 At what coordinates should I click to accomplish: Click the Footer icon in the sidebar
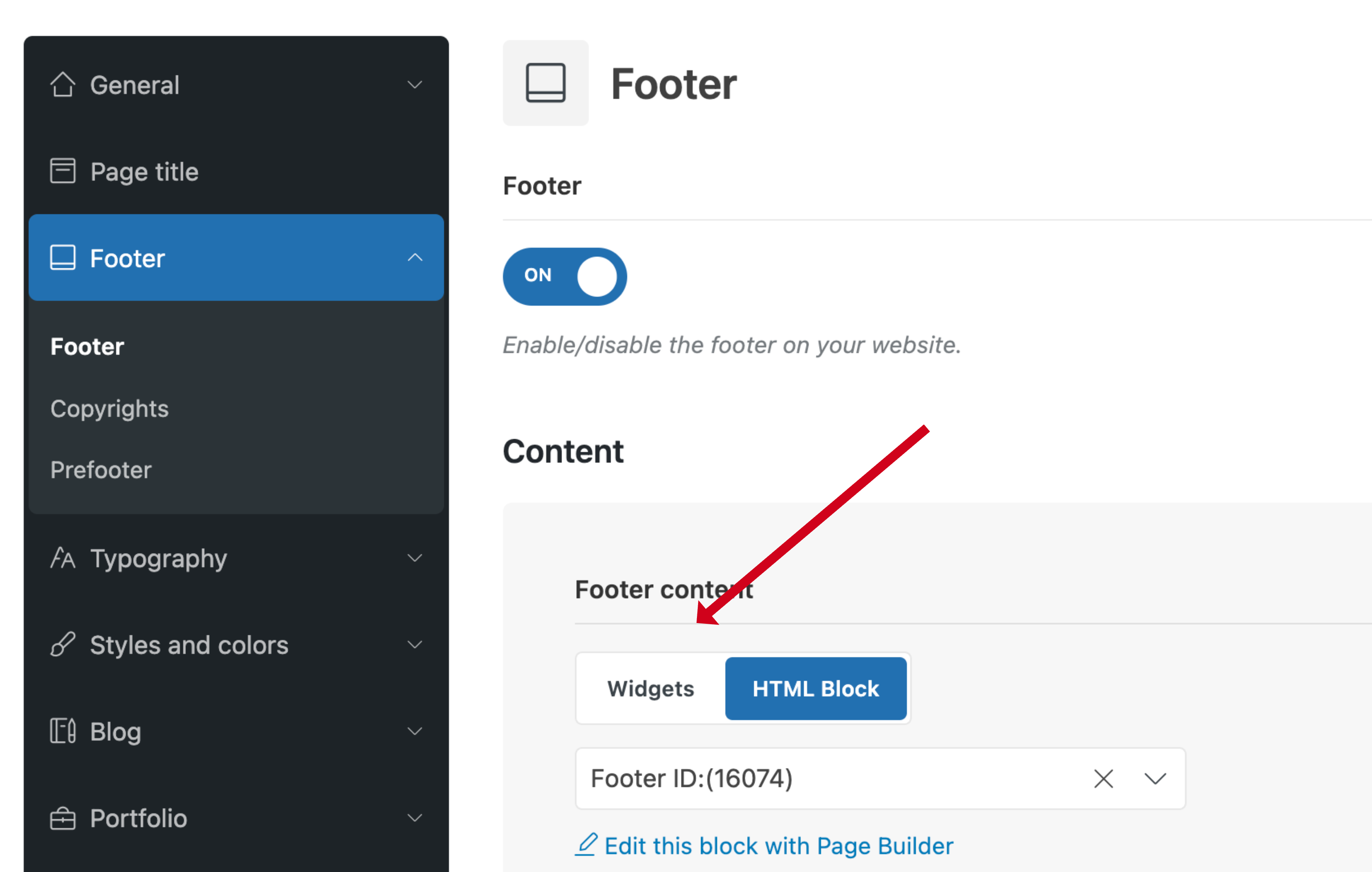(63, 257)
